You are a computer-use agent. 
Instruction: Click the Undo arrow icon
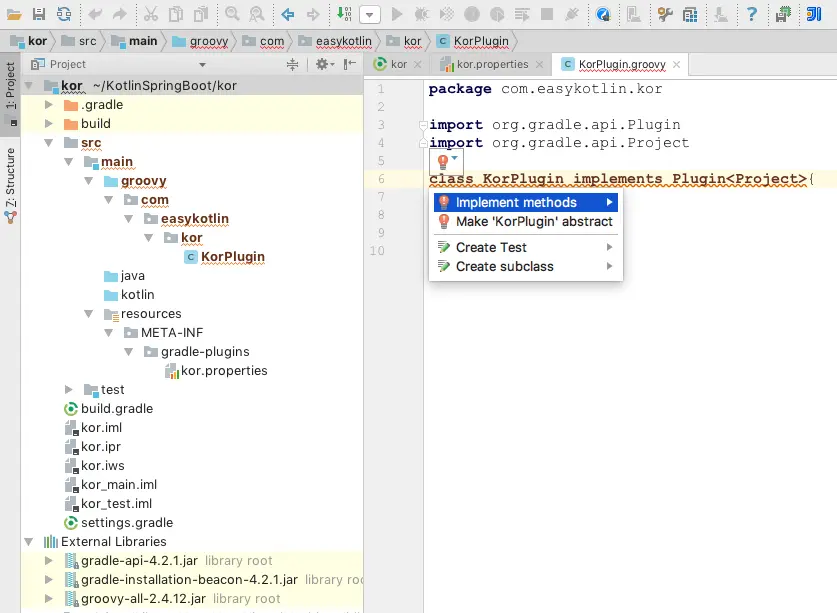[x=95, y=14]
